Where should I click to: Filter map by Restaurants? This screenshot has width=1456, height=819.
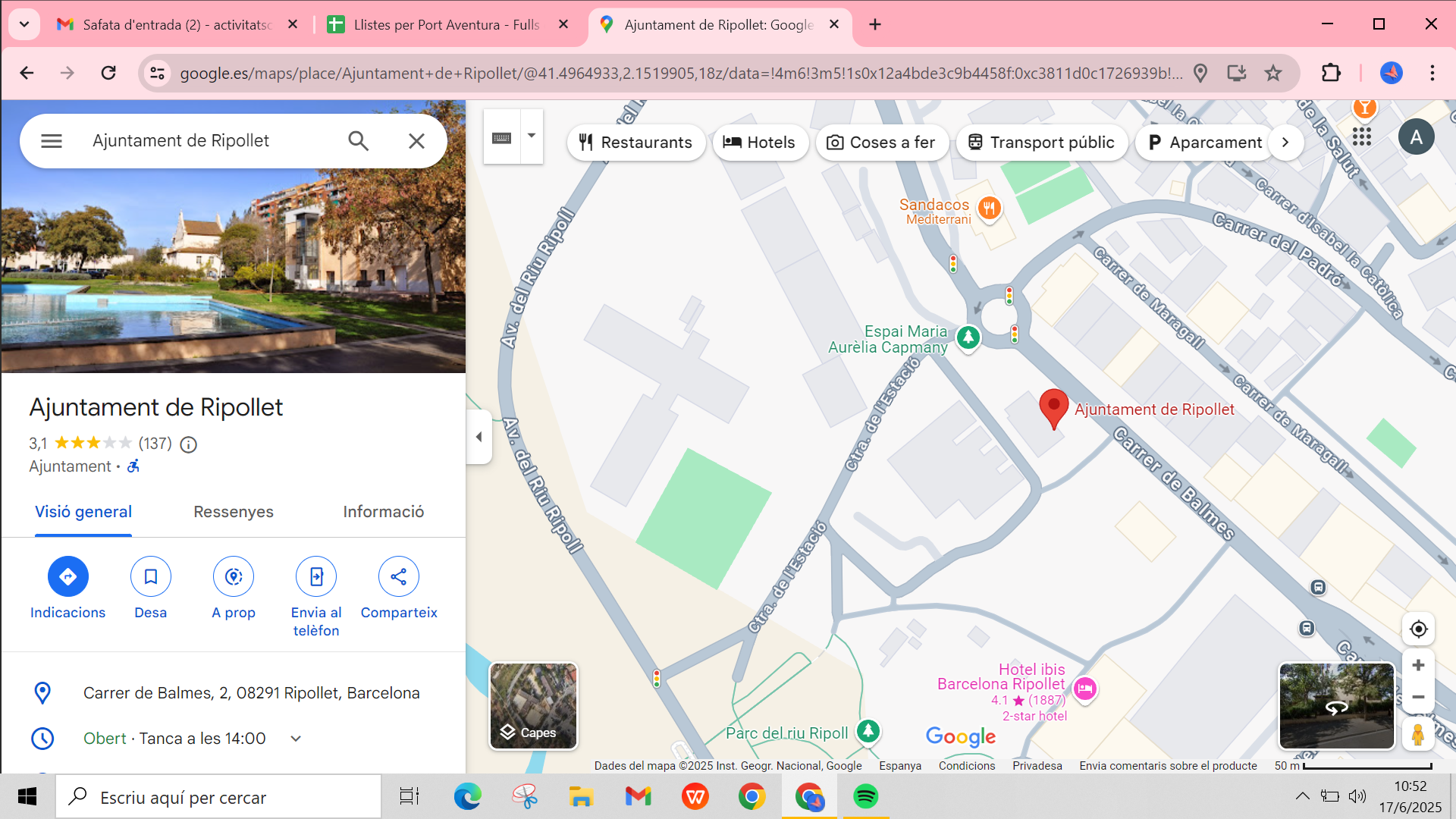tap(635, 143)
